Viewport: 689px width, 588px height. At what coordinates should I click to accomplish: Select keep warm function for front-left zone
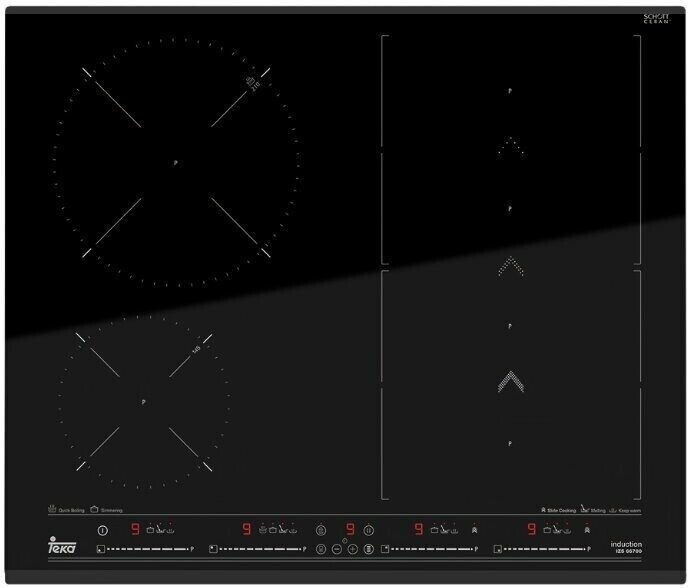pyautogui.click(x=170, y=531)
